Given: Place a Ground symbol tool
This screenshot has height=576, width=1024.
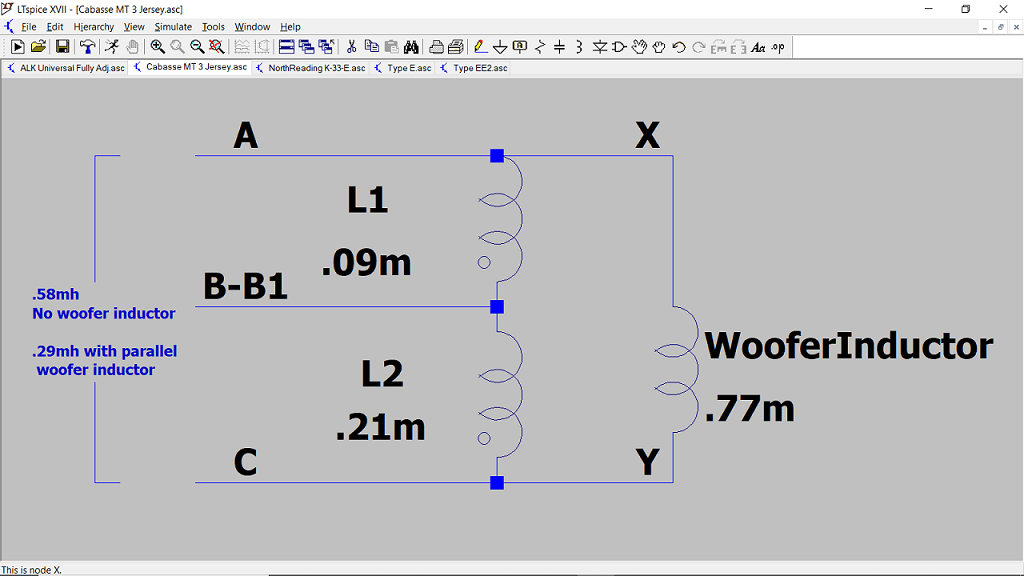Looking at the screenshot, I should 500,46.
